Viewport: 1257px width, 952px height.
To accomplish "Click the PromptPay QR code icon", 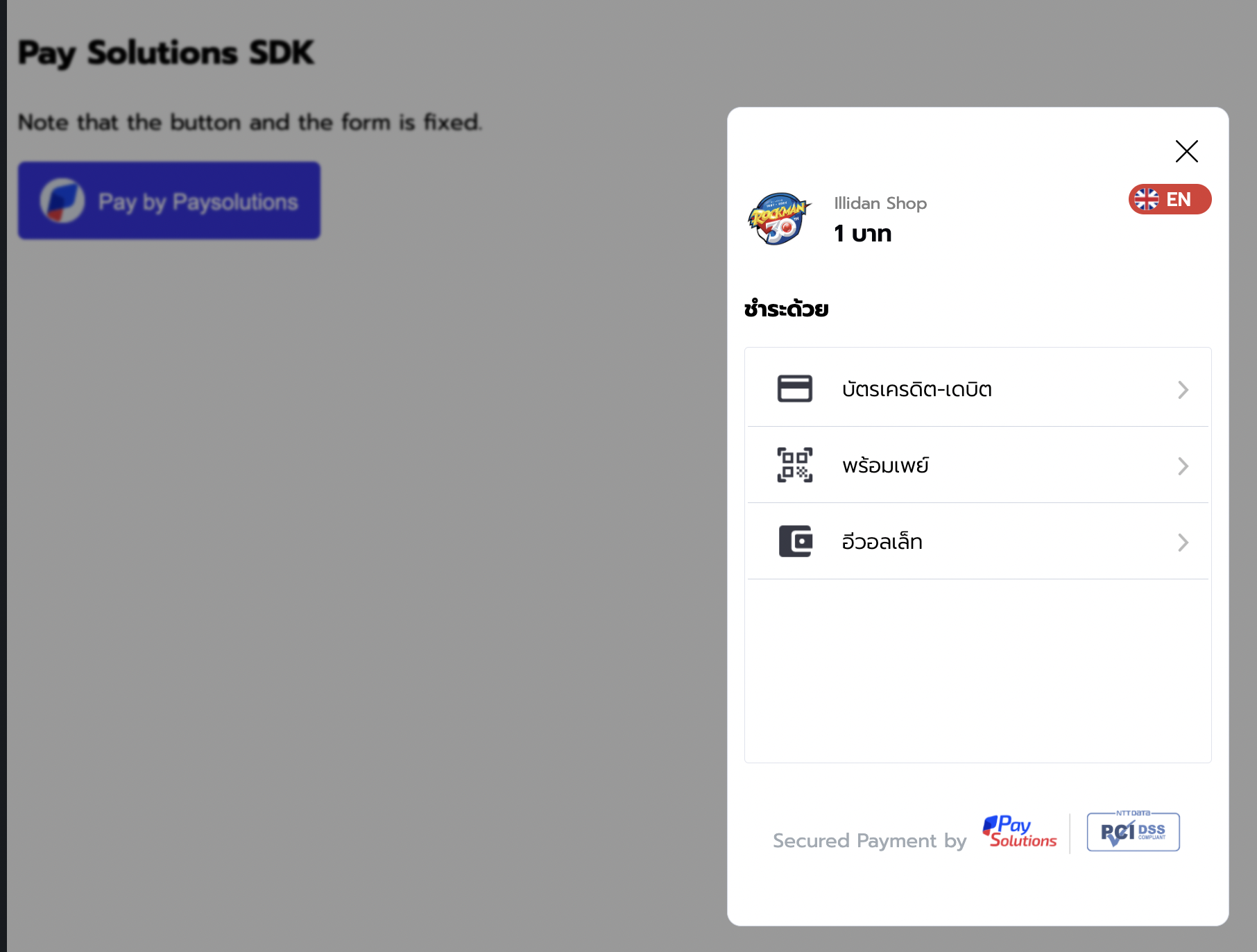I will (795, 464).
